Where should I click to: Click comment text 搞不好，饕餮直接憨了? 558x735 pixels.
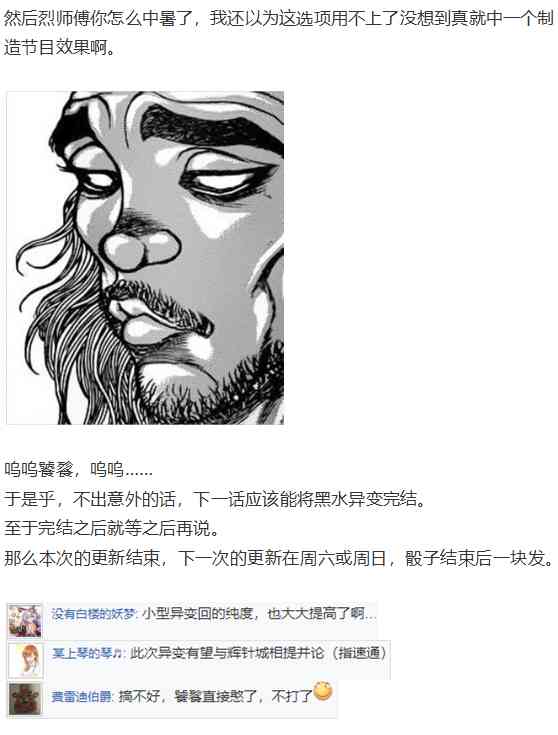tap(188, 697)
